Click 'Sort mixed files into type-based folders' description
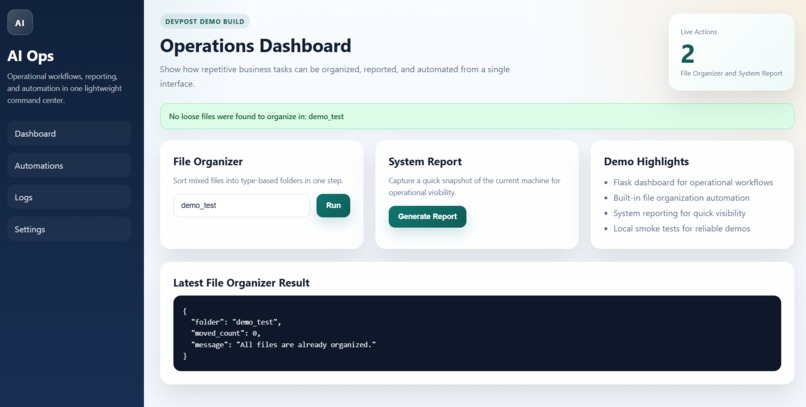This screenshot has height=407, width=806. (258, 181)
